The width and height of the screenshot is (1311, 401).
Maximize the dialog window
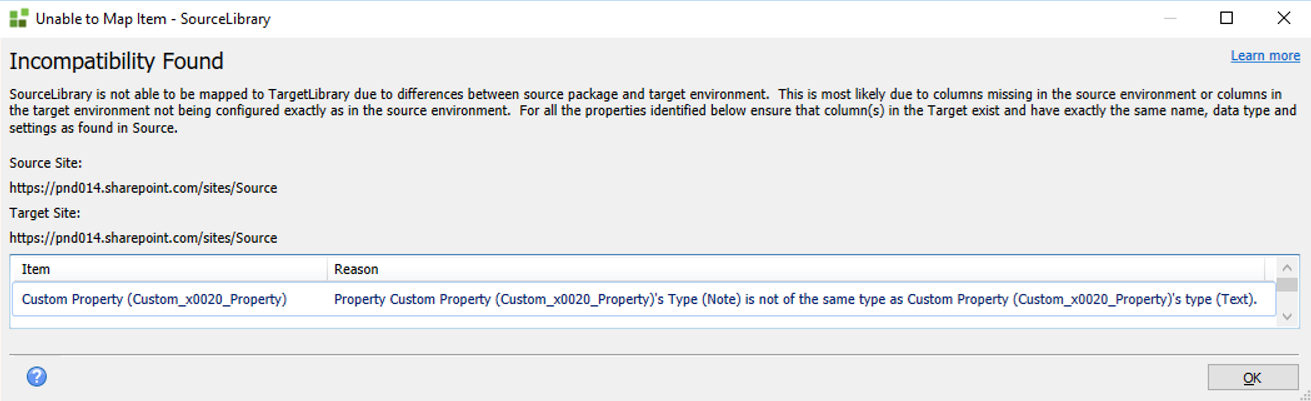pyautogui.click(x=1227, y=18)
